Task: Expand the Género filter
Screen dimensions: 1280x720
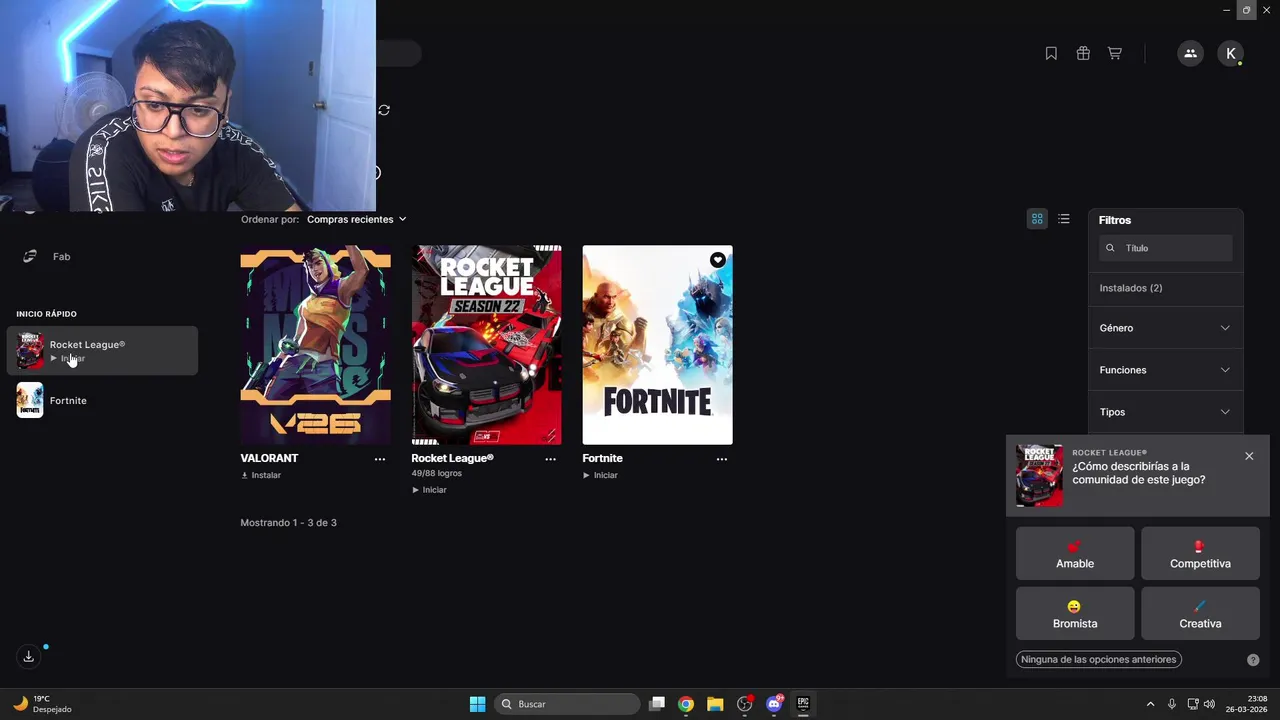Action: point(1165,328)
